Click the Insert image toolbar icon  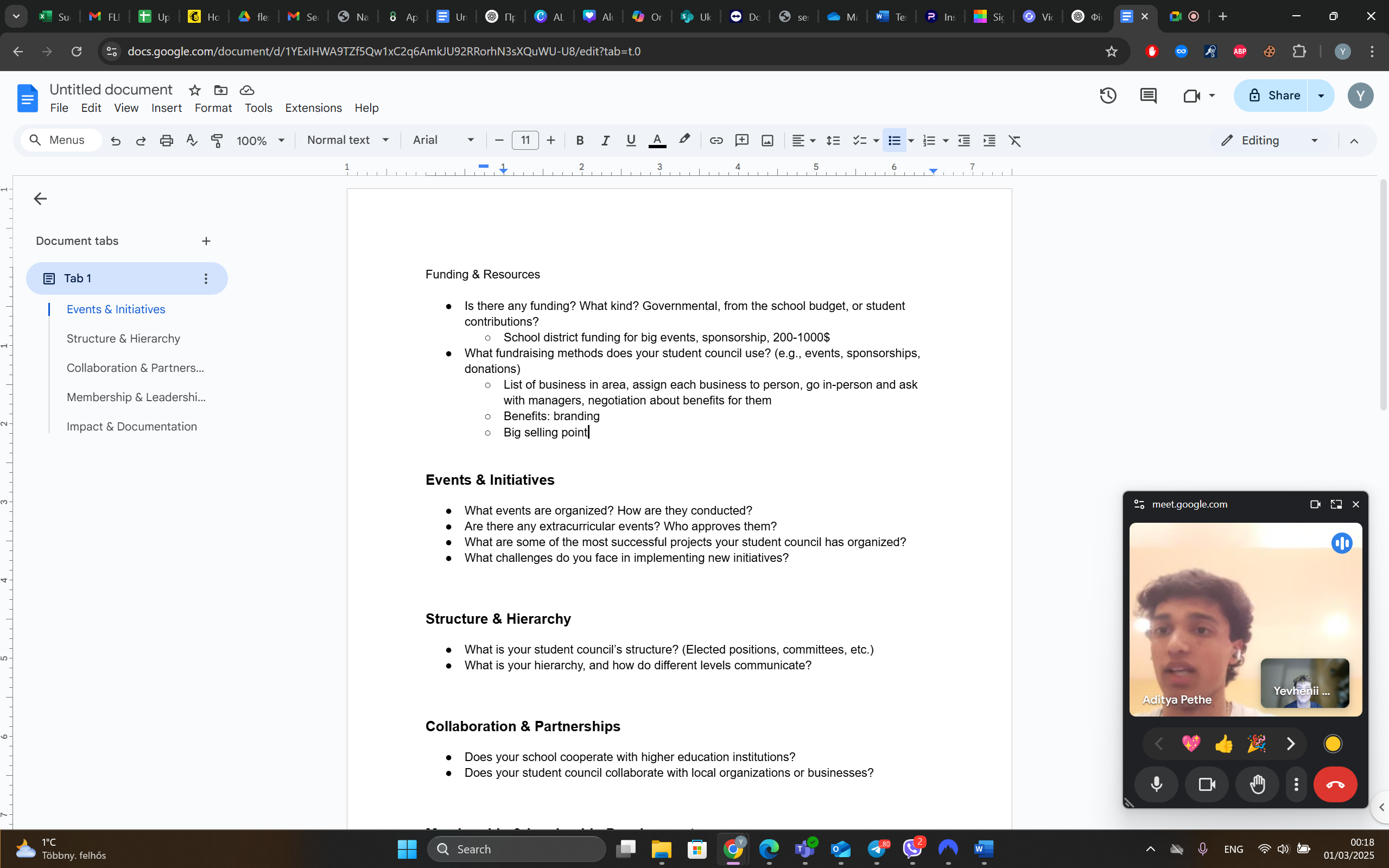(x=768, y=141)
